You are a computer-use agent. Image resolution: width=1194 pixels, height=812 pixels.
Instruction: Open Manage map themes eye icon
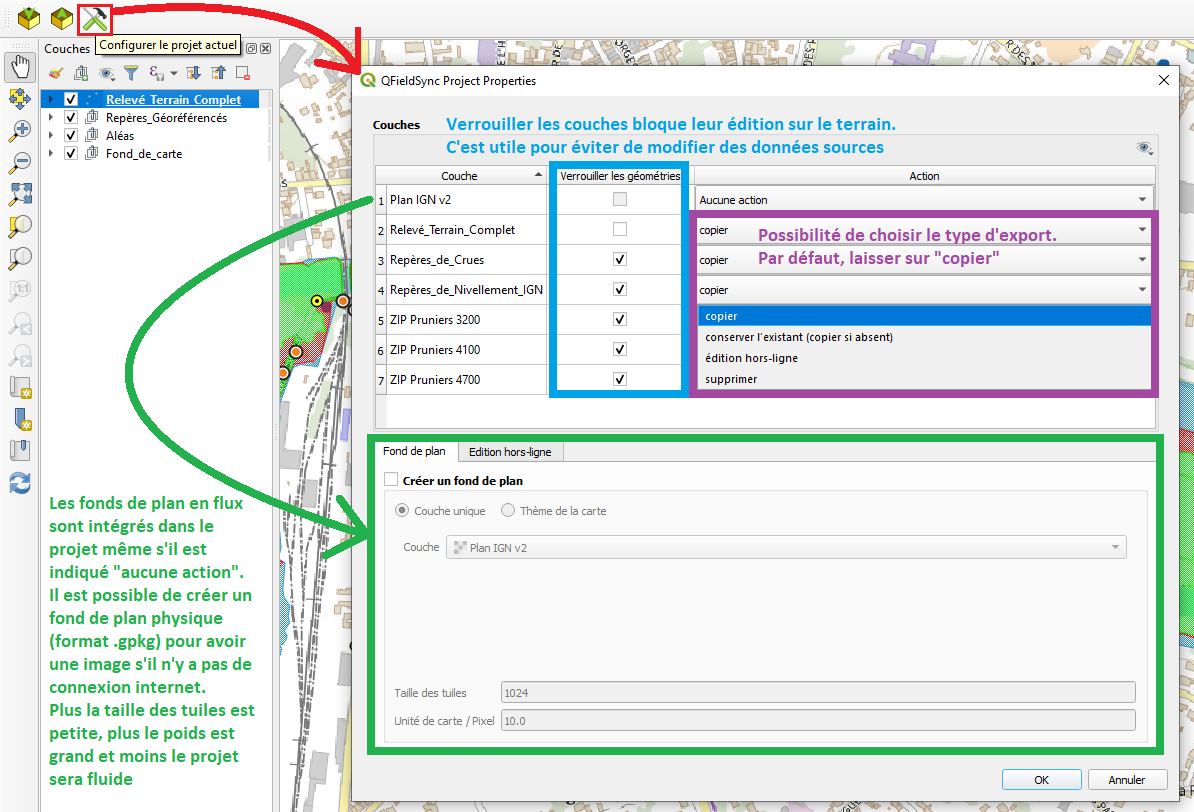[x=107, y=73]
